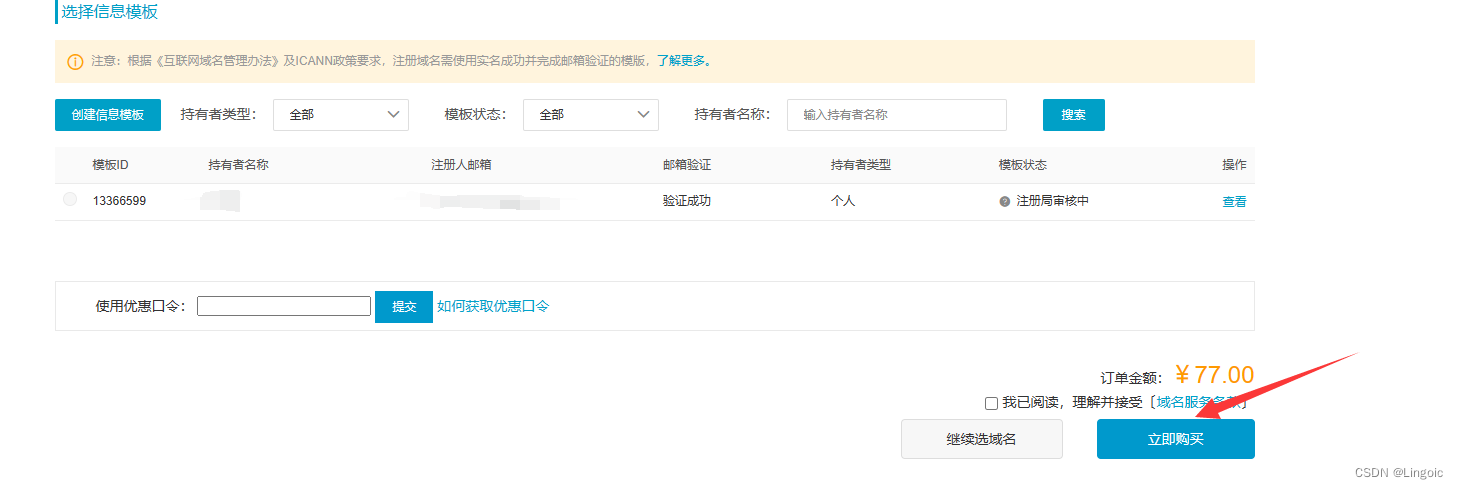Click the 选择信息模板 heading
Image resolution: width=1458 pixels, height=489 pixels.
110,12
